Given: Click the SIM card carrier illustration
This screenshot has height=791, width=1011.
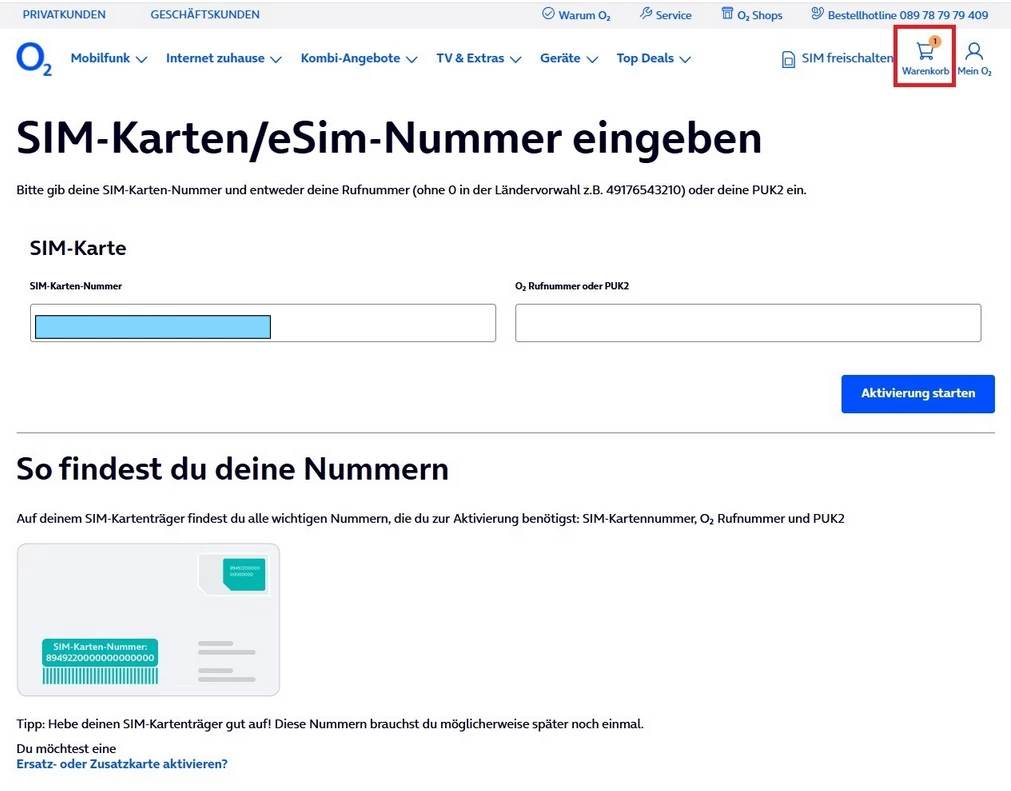Looking at the screenshot, I should pos(148,620).
